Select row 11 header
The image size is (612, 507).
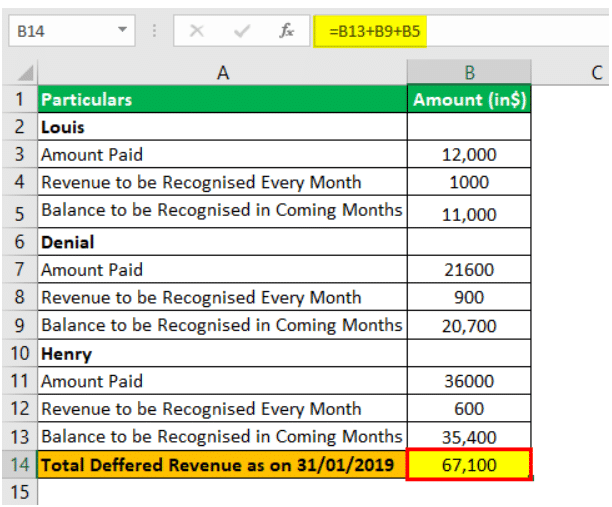[x=20, y=381]
